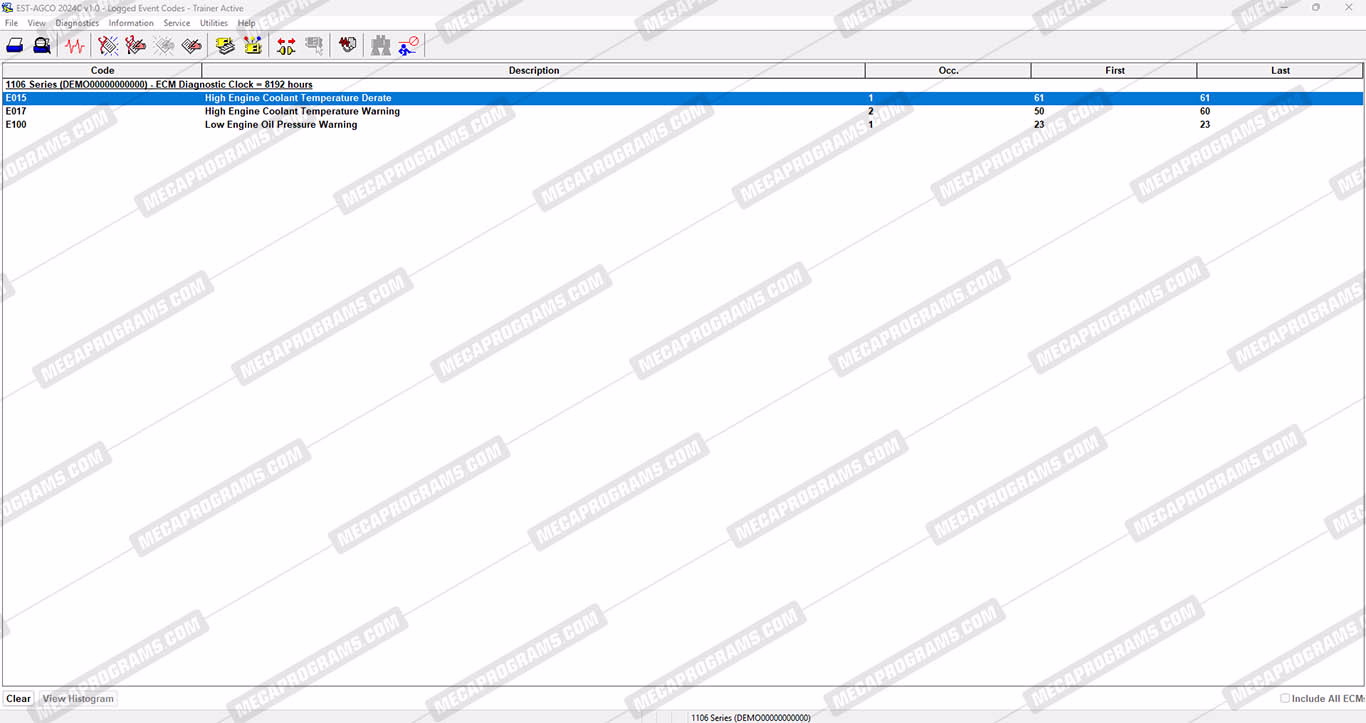This screenshot has width=1366, height=723.
Task: Open Logged Diagnostic Codes icon
Action: [136, 45]
